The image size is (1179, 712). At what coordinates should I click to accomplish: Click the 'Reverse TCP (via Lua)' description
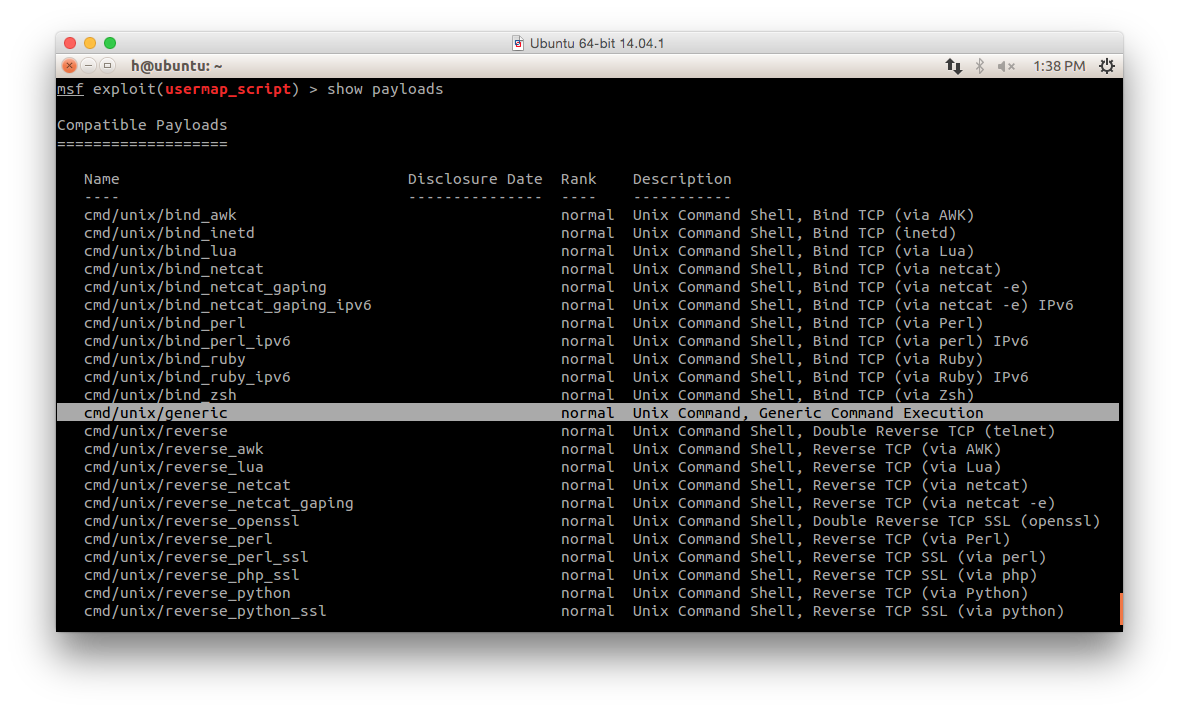pos(907,467)
